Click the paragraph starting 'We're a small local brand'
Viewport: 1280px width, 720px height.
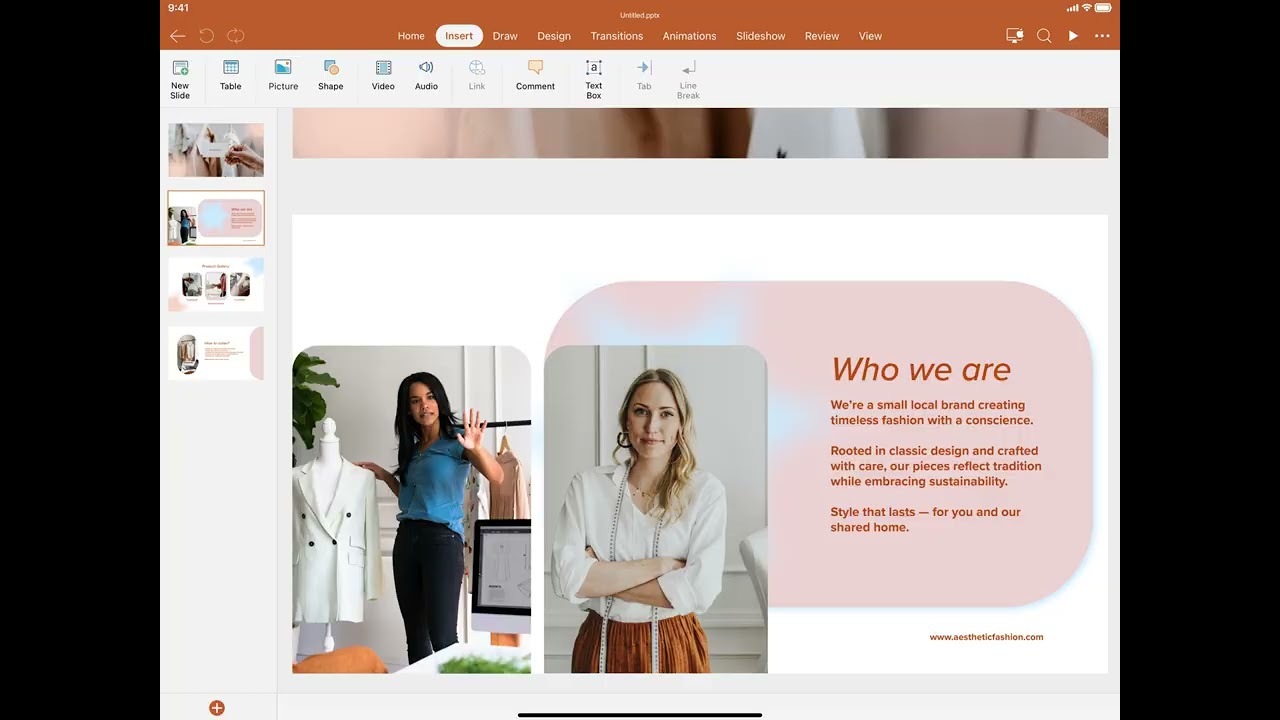(x=932, y=413)
